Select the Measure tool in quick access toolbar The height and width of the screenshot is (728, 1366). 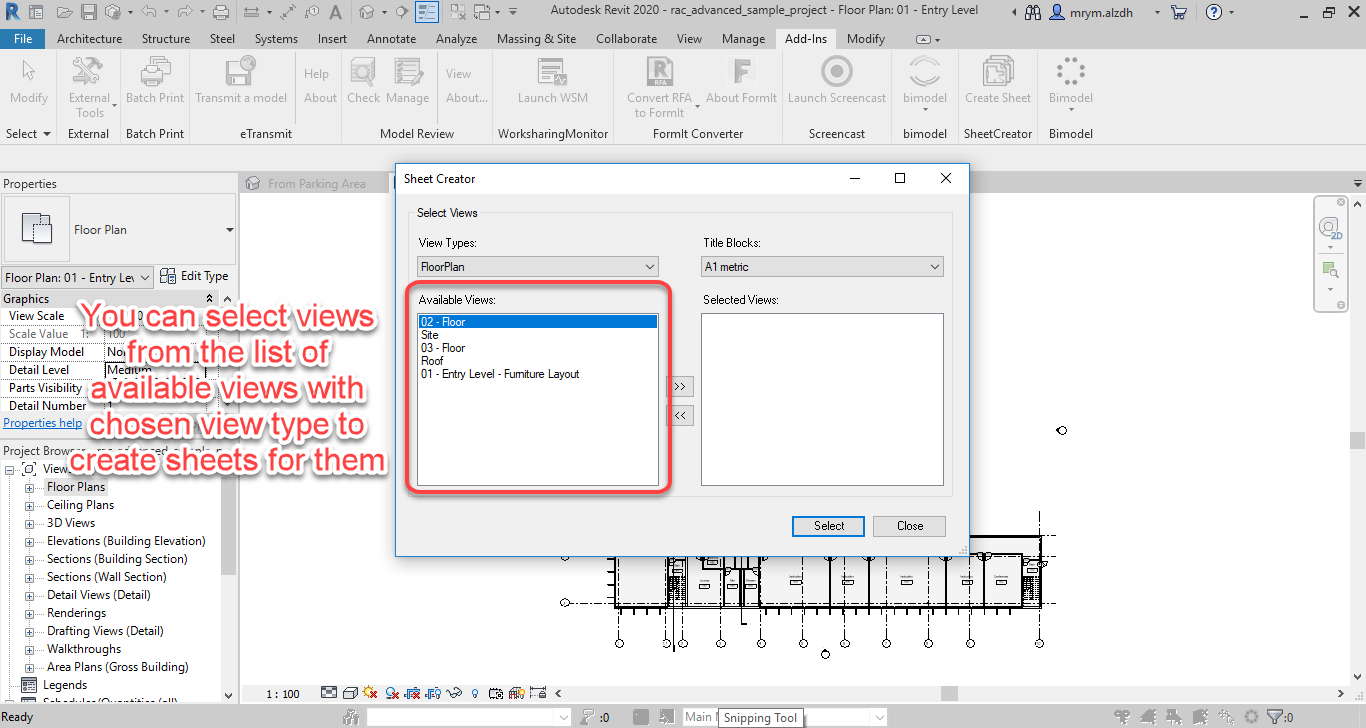(252, 10)
